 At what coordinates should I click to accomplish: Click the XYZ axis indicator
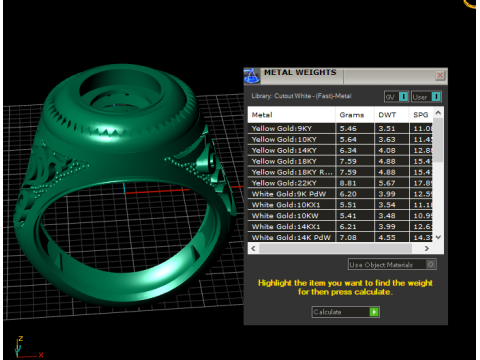(x=28, y=347)
